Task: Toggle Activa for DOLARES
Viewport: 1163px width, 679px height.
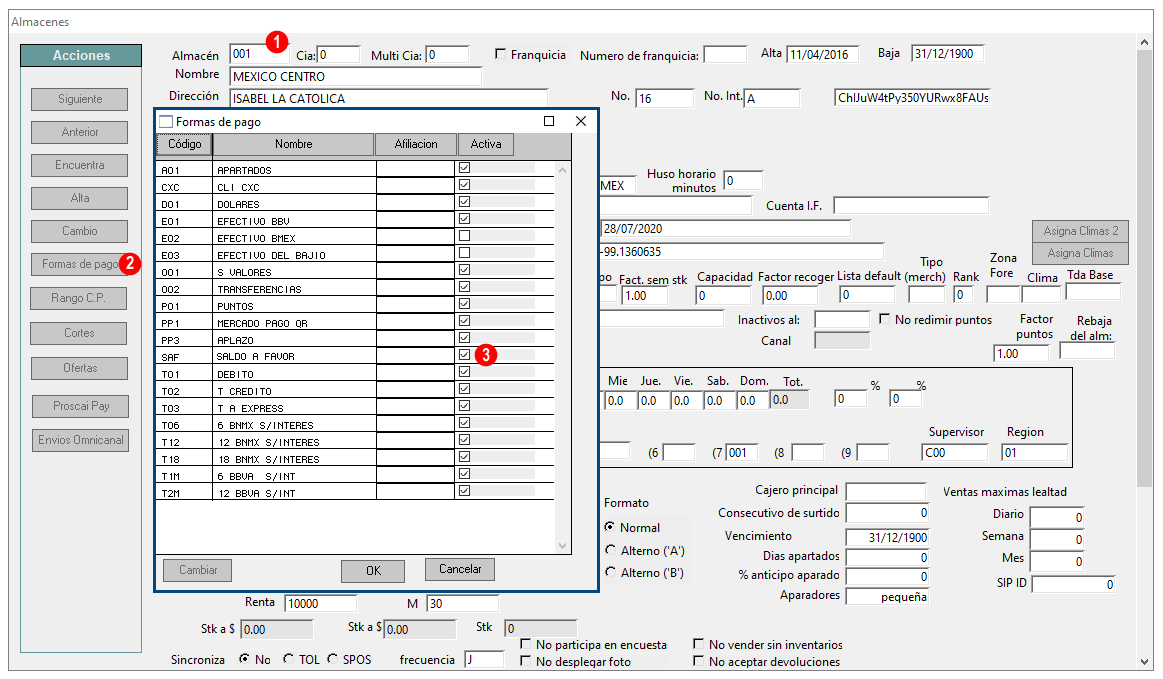Action: click(464, 202)
